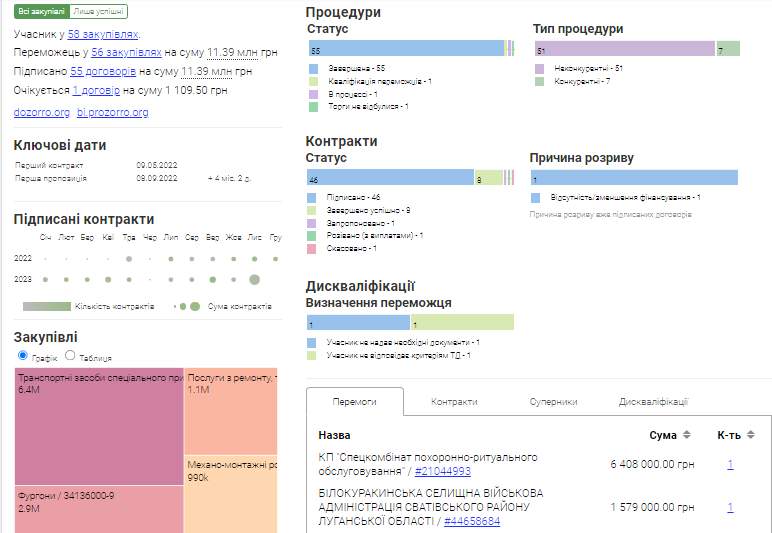Open the Контракти tab
Image resolution: width=772 pixels, height=533 pixels.
coord(454,401)
